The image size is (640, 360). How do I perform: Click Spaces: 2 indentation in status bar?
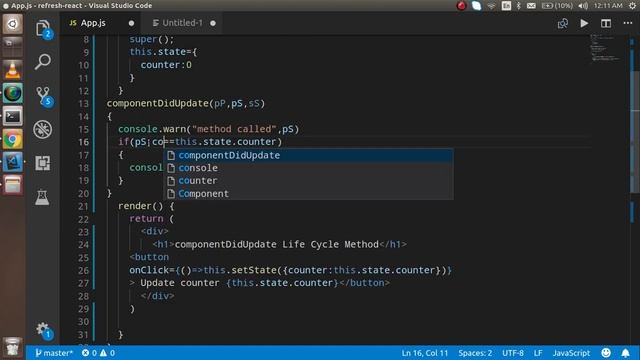pyautogui.click(x=475, y=353)
